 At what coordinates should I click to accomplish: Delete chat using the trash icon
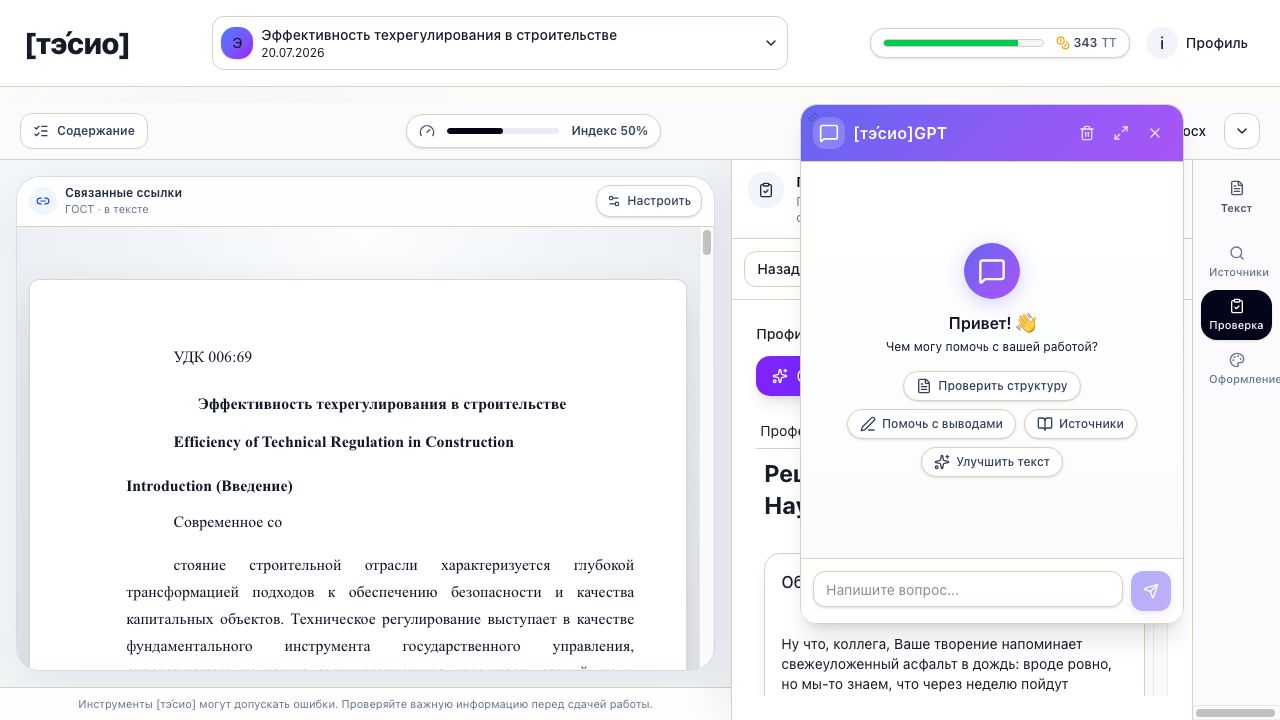[1087, 133]
